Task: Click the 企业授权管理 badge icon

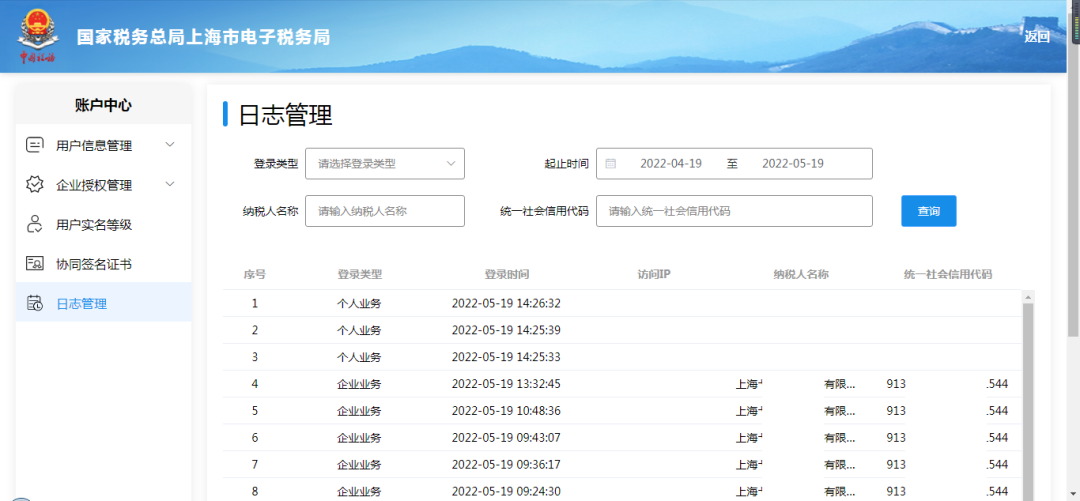Action: point(34,185)
